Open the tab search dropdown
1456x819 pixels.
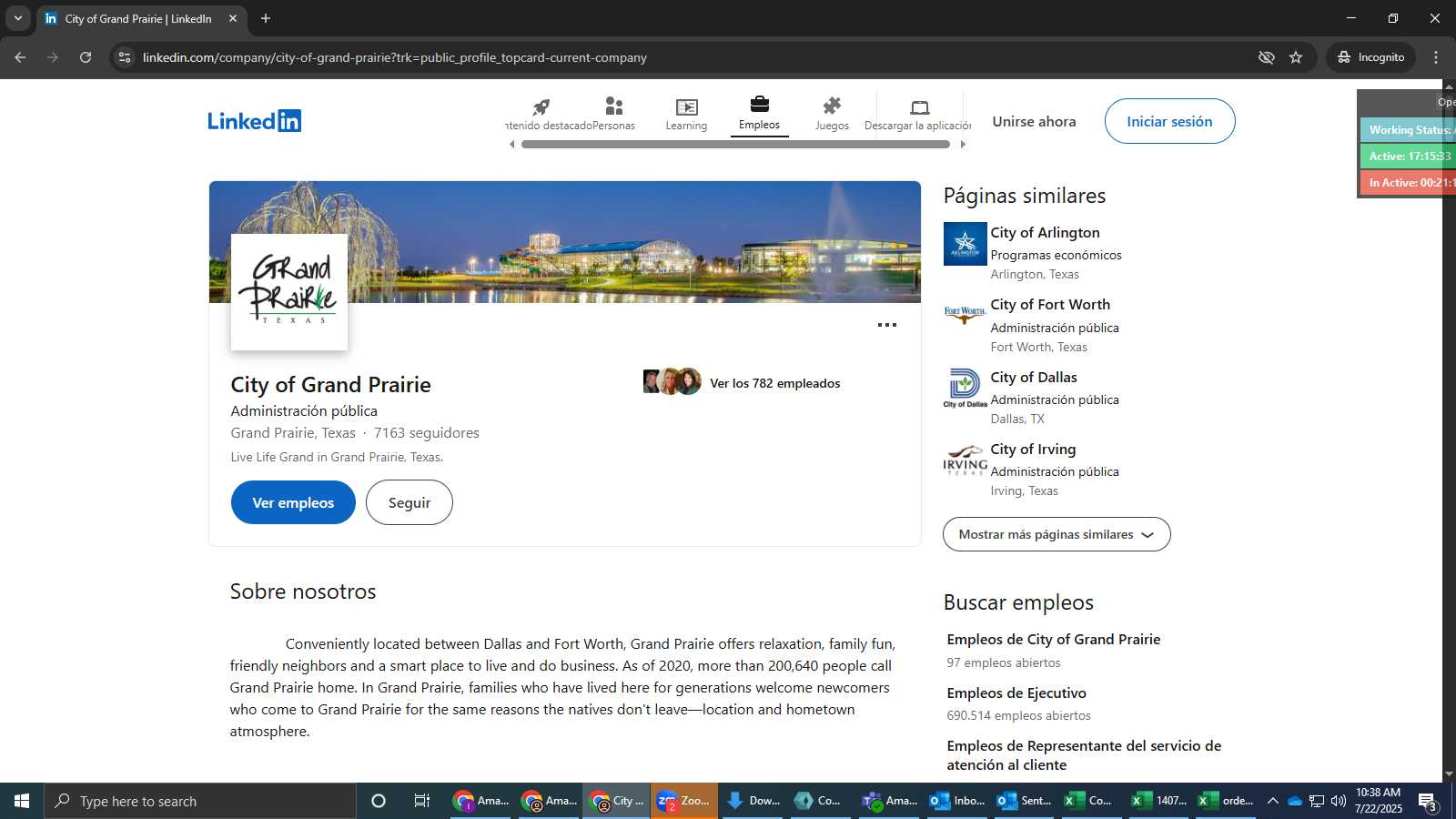[x=17, y=18]
